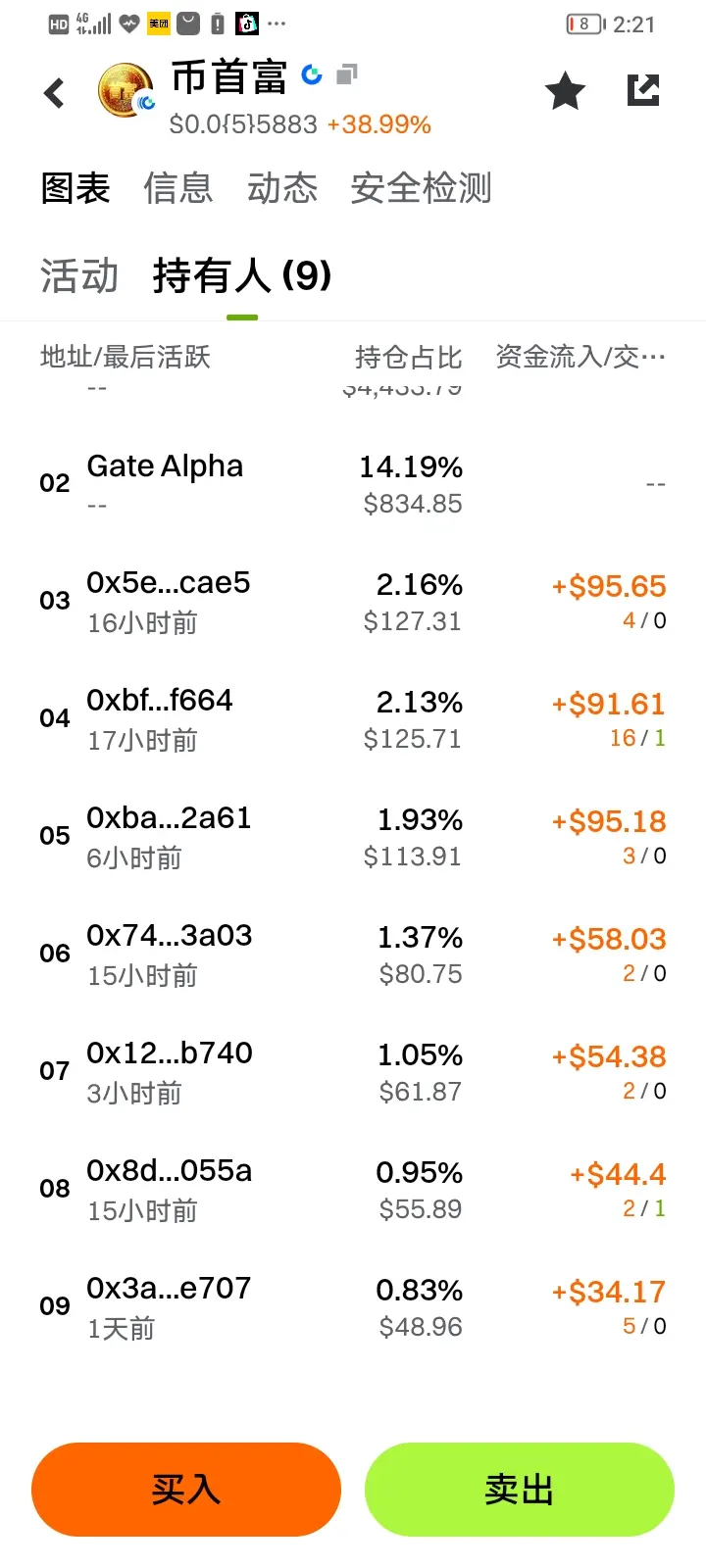The width and height of the screenshot is (706, 1568).
Task: Open the 安全检测 tab
Action: [x=421, y=188]
